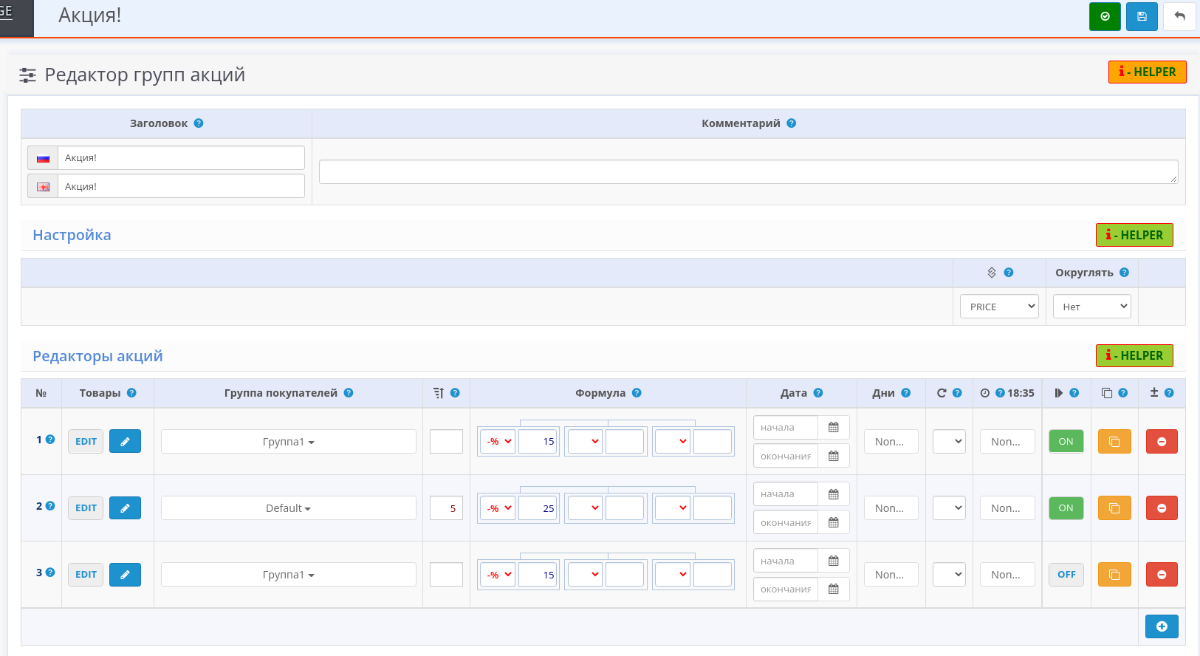Viewport: 1200px width, 656px height.
Task: Toggle the ON switch in row 2
Action: pyautogui.click(x=1065, y=508)
